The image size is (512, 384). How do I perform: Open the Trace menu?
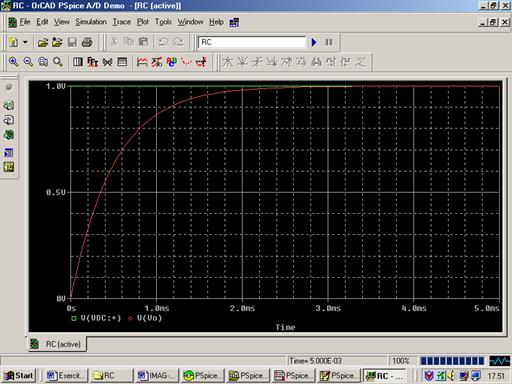121,22
